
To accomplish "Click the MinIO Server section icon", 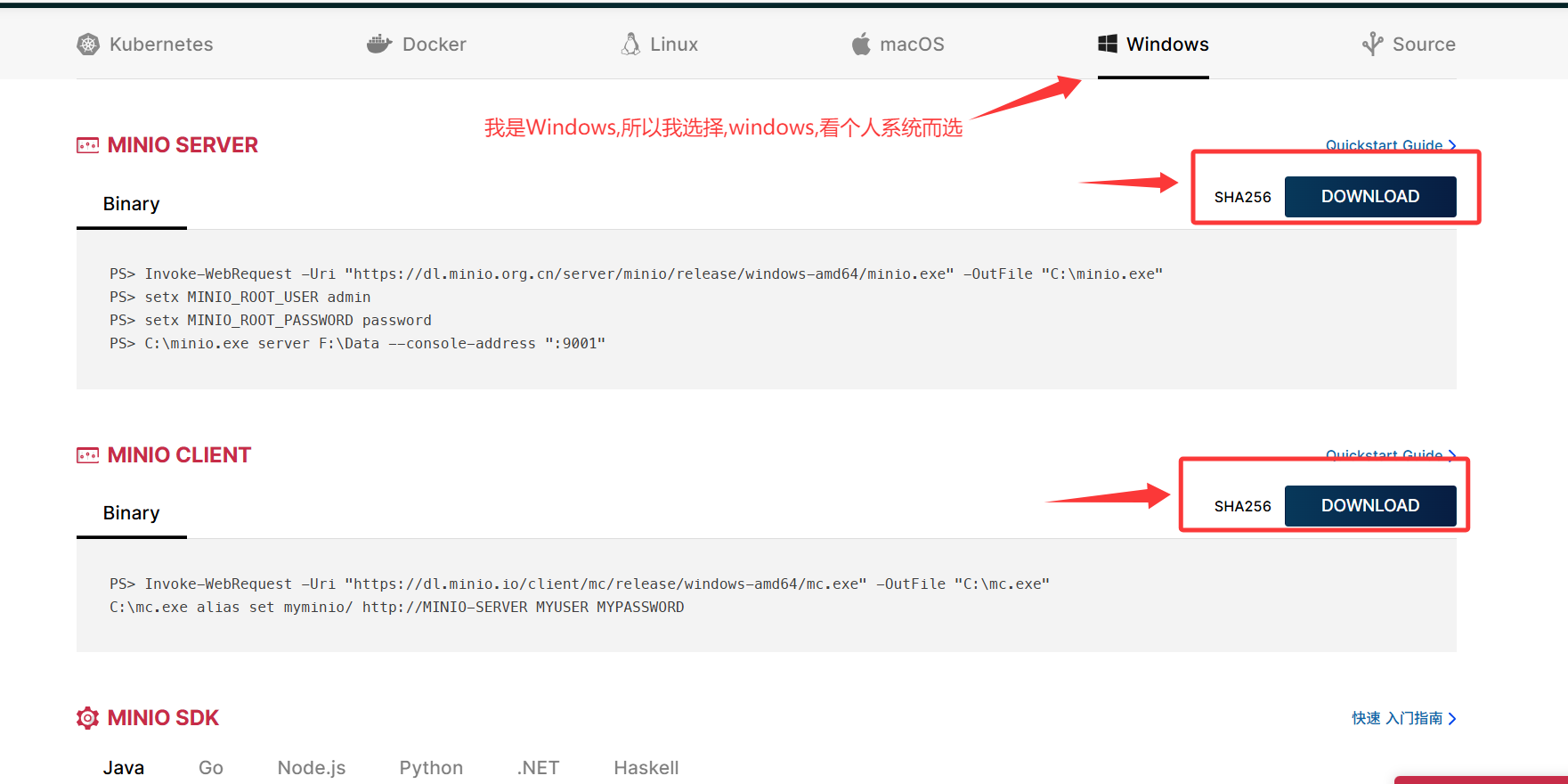I will (x=88, y=145).
